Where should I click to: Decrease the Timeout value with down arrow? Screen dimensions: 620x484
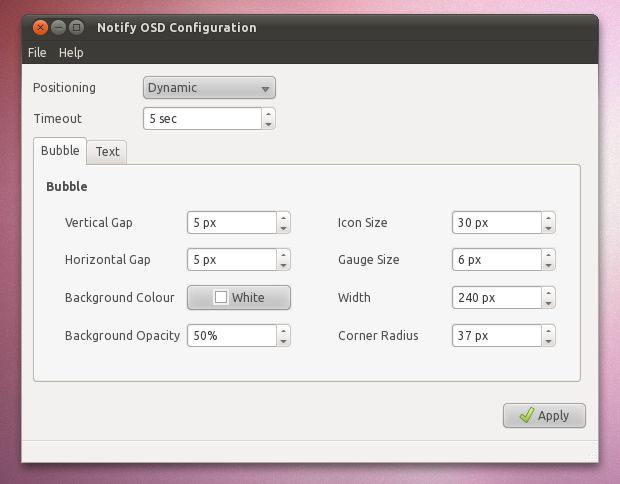coord(268,124)
